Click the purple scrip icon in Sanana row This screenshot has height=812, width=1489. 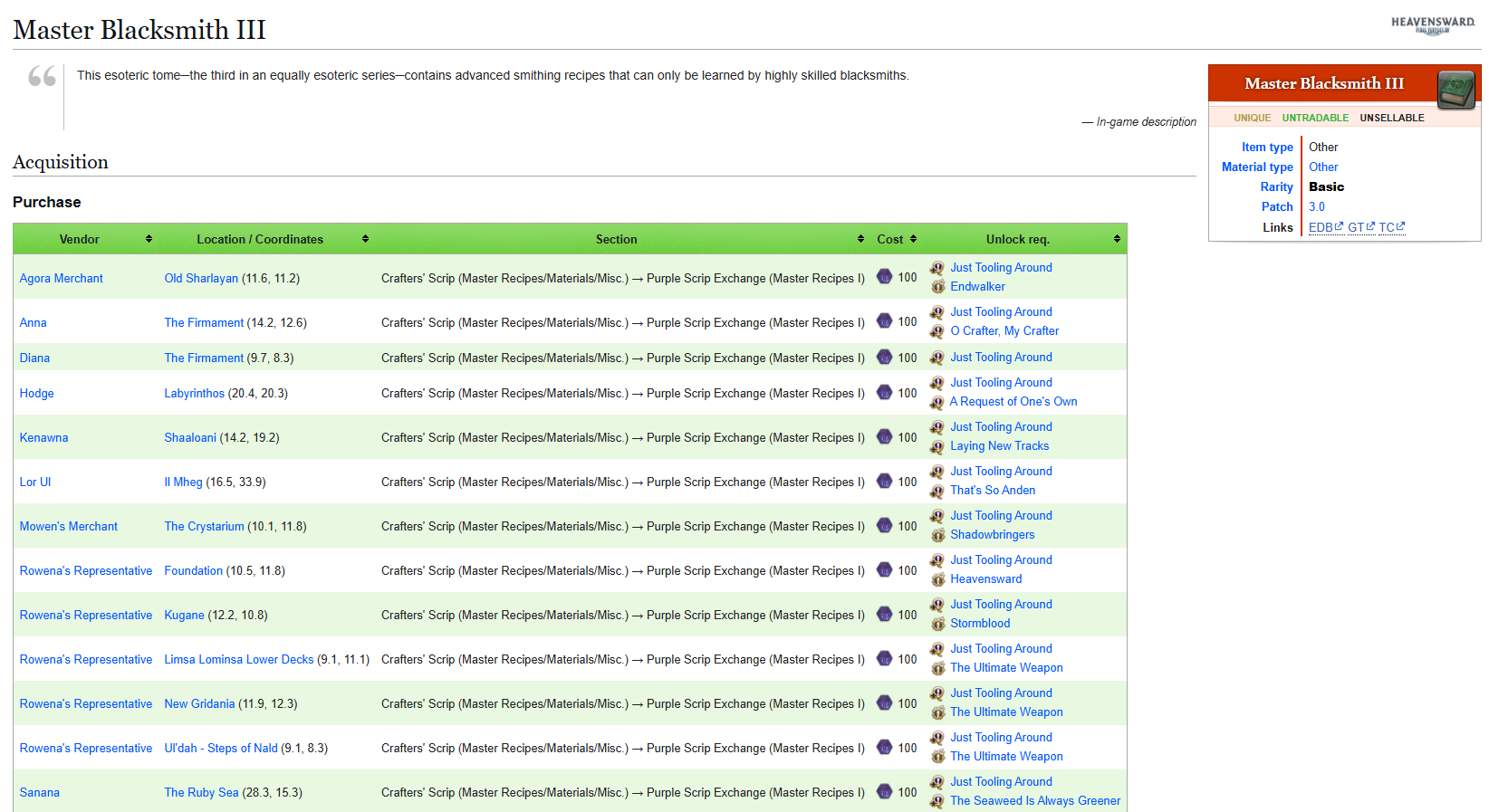[884, 792]
